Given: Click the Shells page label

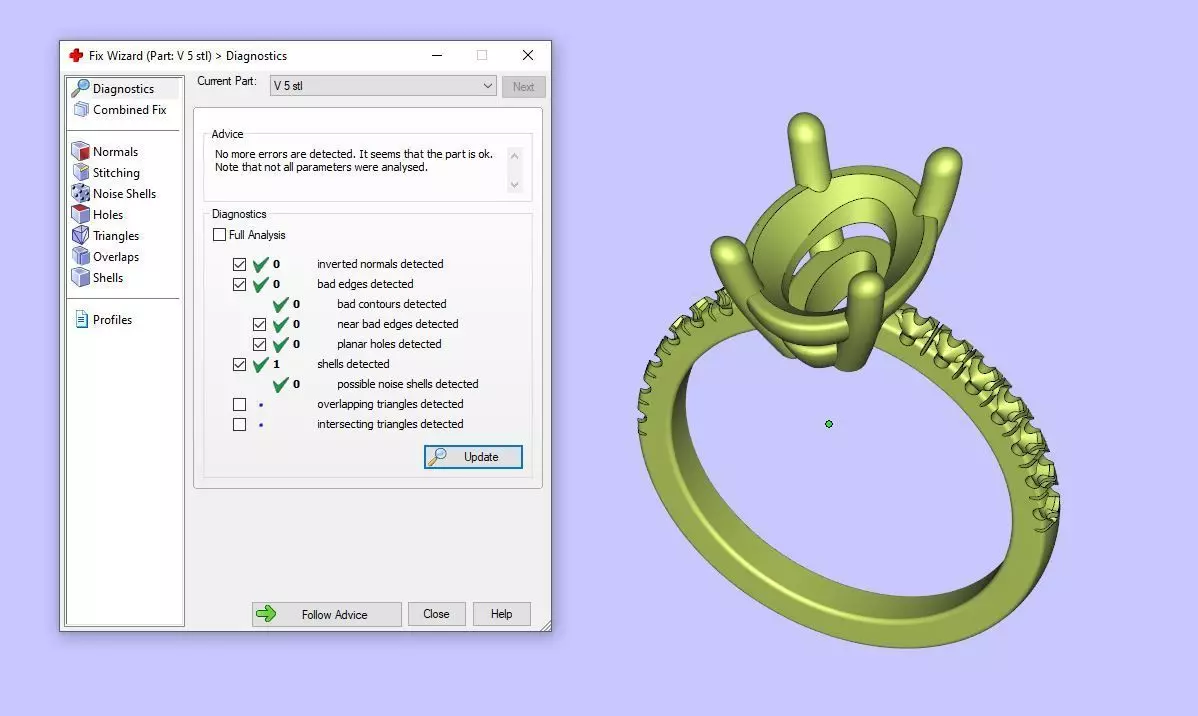Looking at the screenshot, I should coord(108,277).
